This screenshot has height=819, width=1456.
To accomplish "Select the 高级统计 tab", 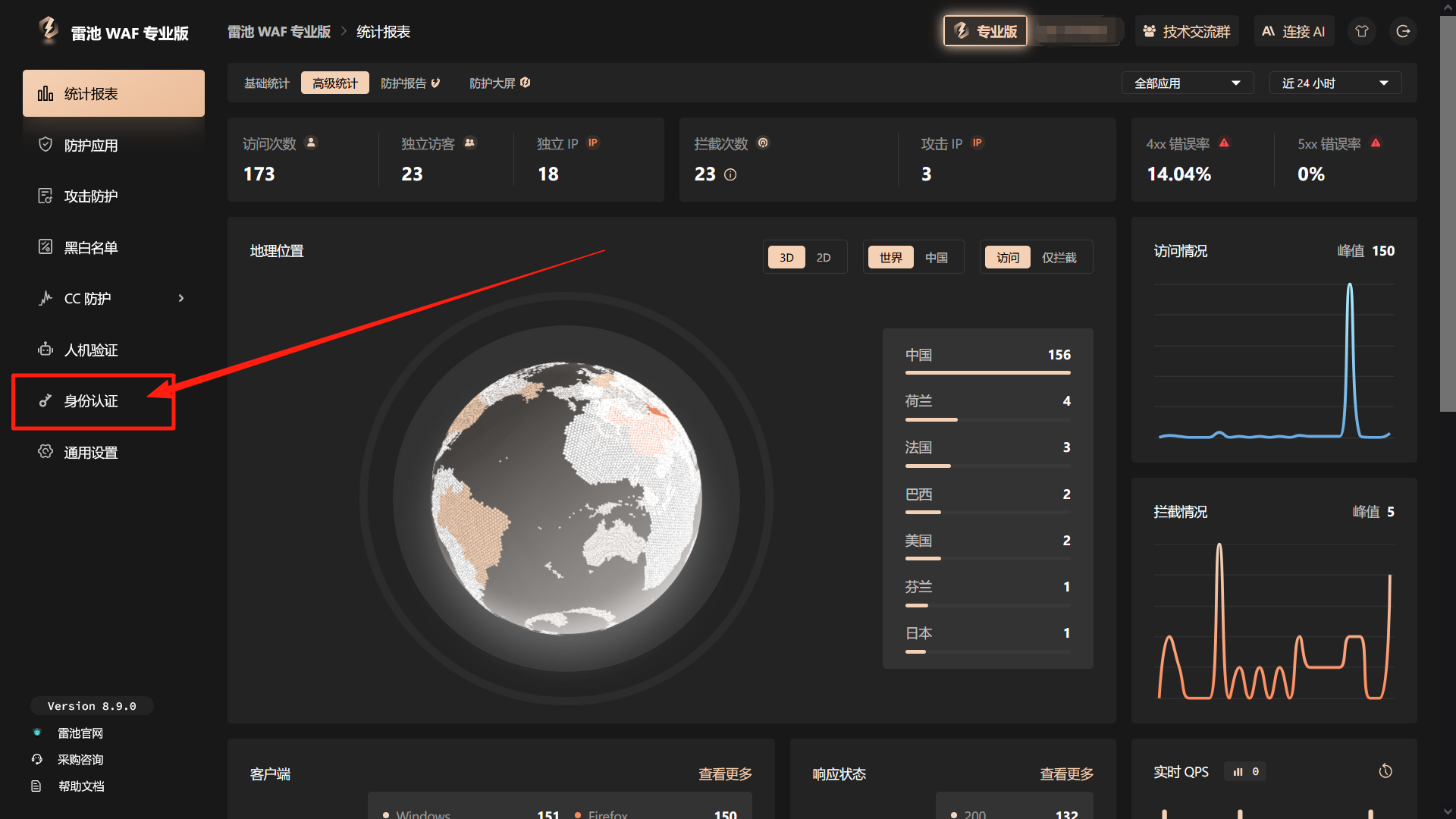I will [x=335, y=83].
